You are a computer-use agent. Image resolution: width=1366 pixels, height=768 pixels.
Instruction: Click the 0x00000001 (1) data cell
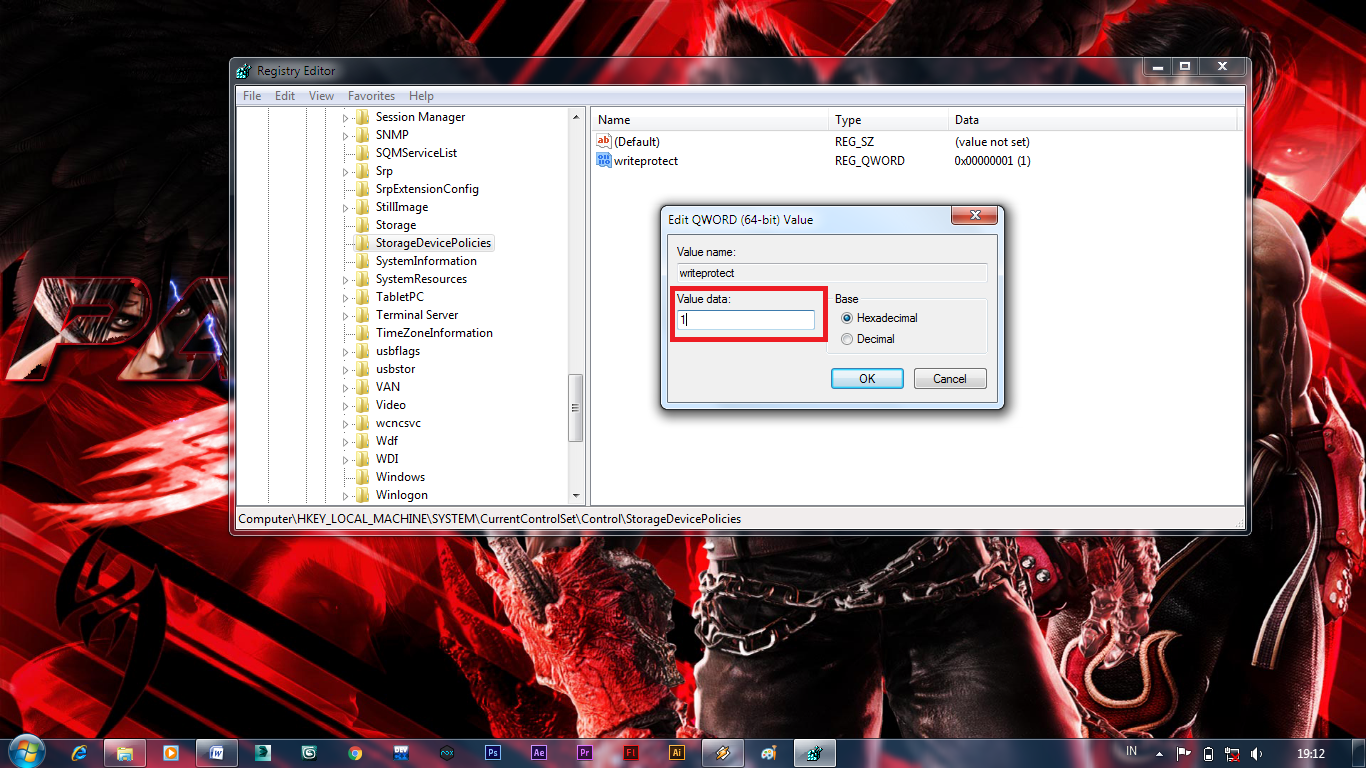992,160
